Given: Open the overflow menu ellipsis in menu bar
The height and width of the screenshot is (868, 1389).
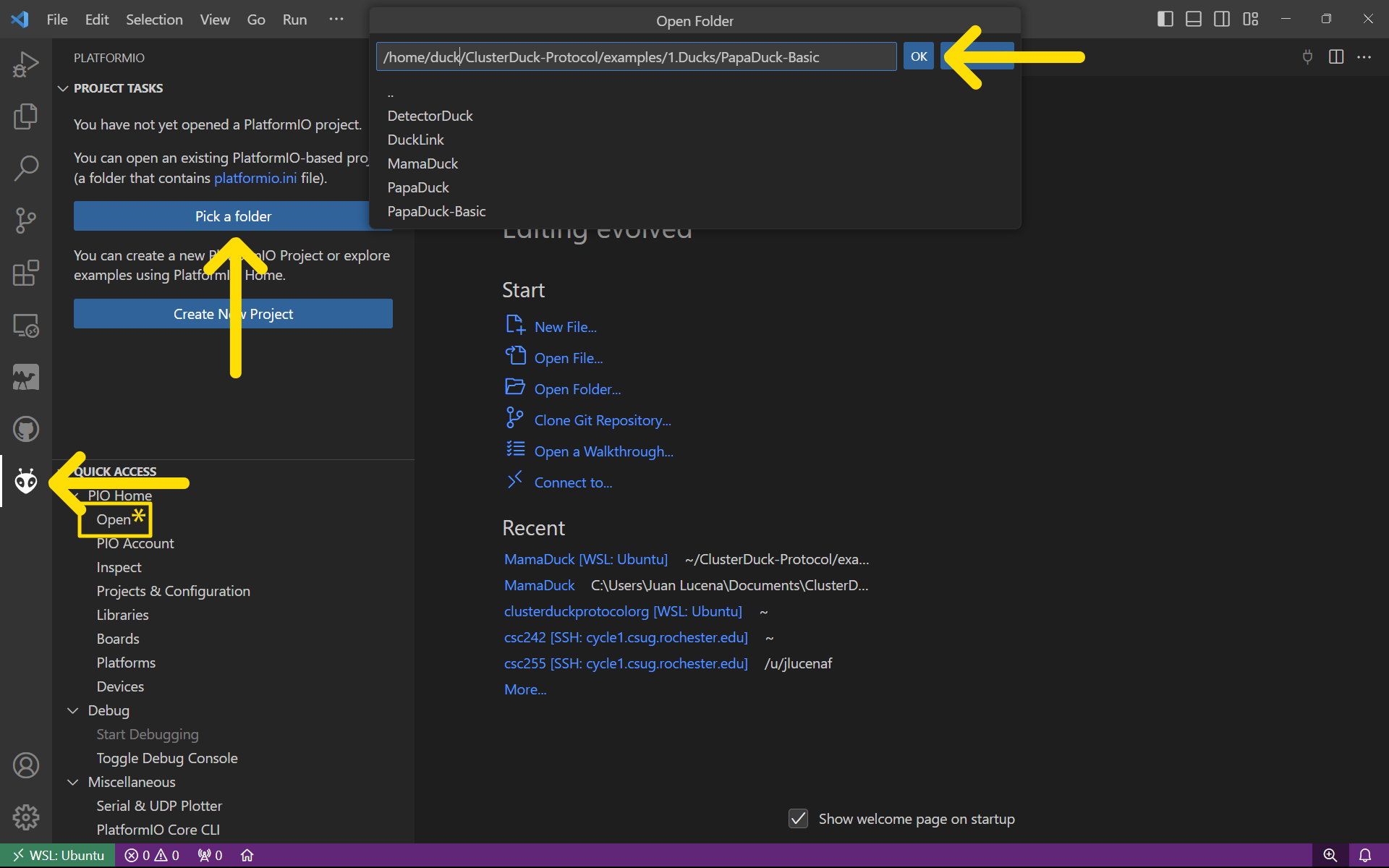Looking at the screenshot, I should point(336,20).
